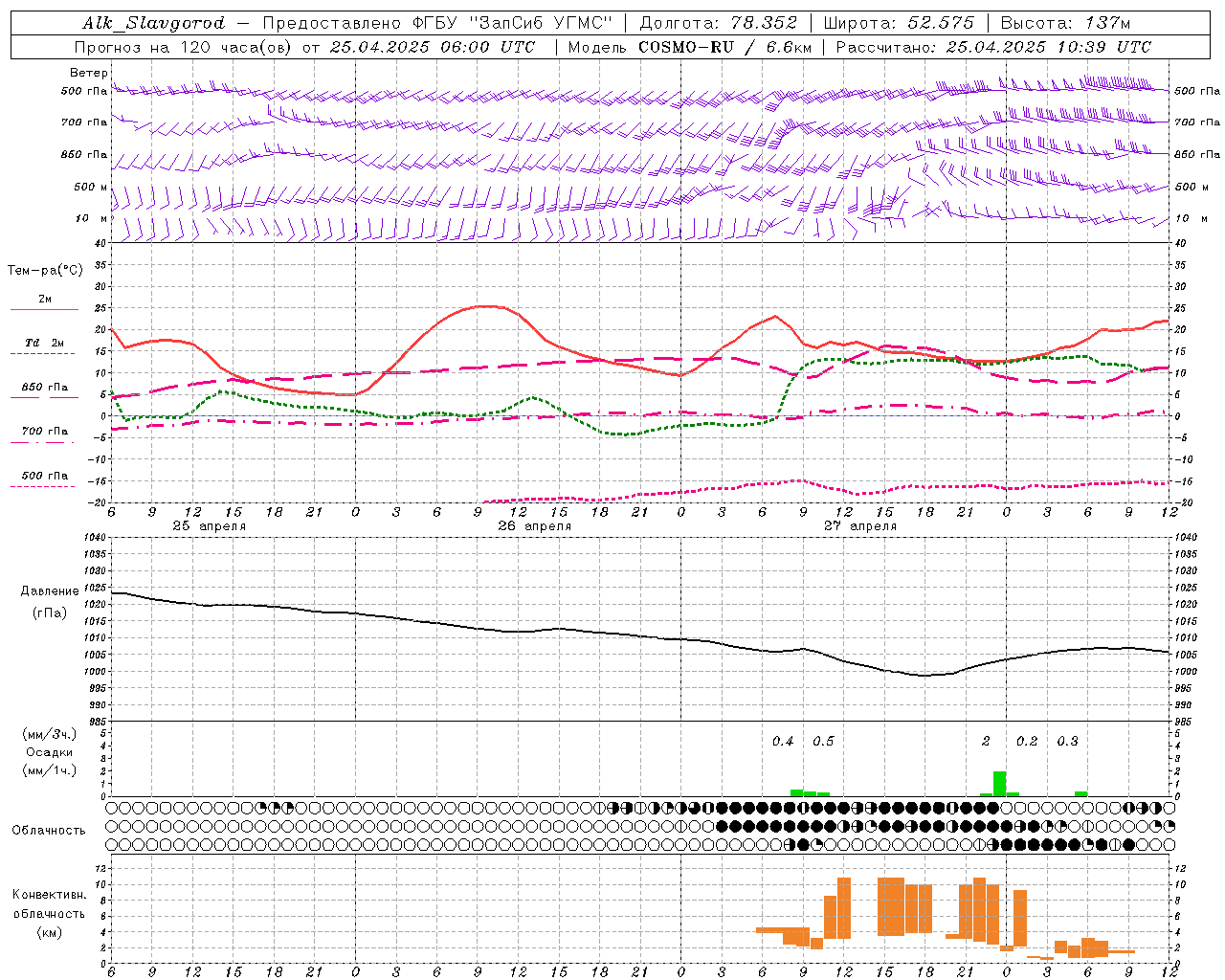The height and width of the screenshot is (980, 1225).
Task: Select the text 'Предоставлено ФГБУ "ЗапСиб УГМС"'
Action: pyautogui.click(x=436, y=23)
